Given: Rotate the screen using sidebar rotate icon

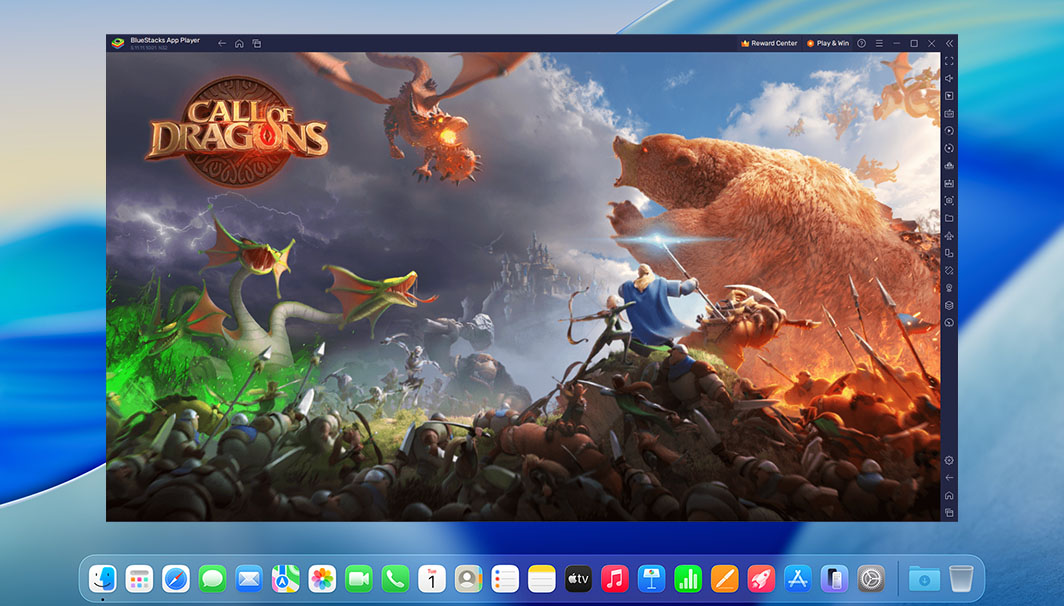Looking at the screenshot, I should [x=949, y=270].
